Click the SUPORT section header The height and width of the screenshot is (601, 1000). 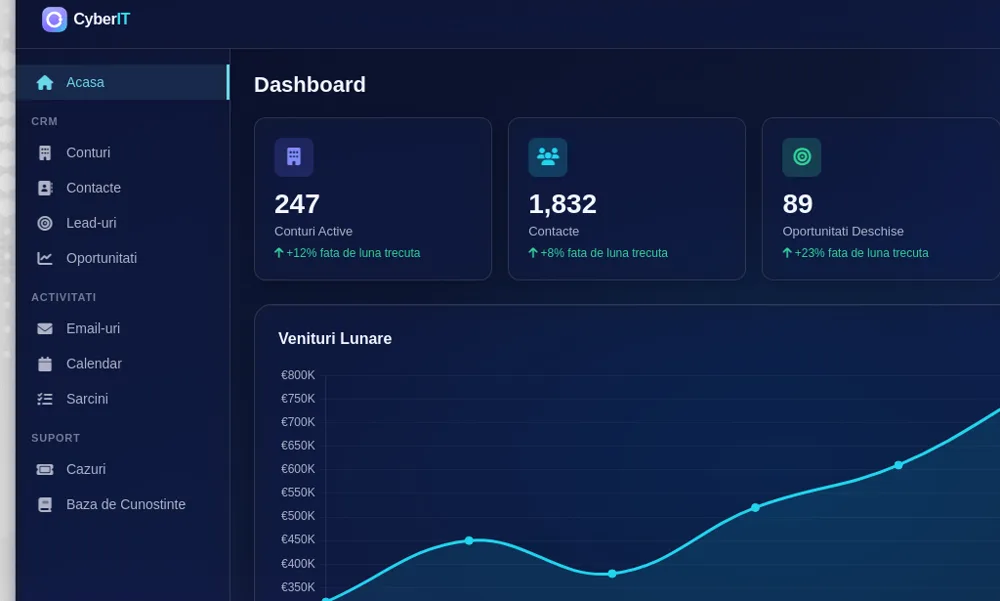click(55, 438)
